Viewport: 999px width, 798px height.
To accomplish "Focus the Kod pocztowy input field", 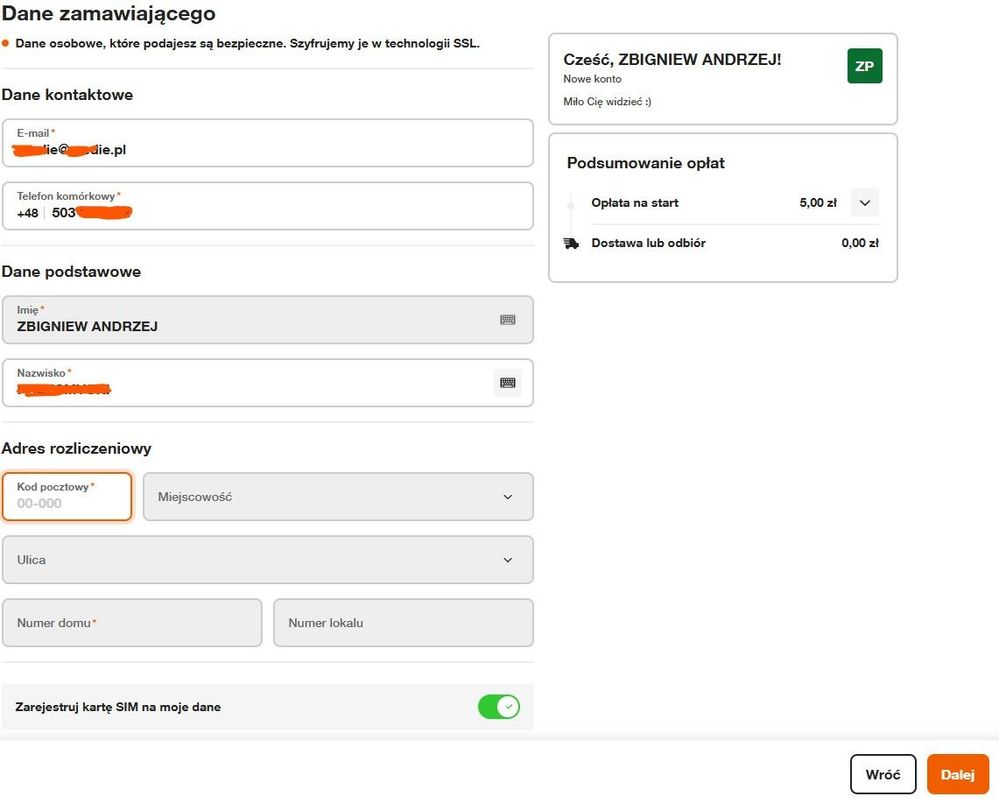I will coord(67,497).
